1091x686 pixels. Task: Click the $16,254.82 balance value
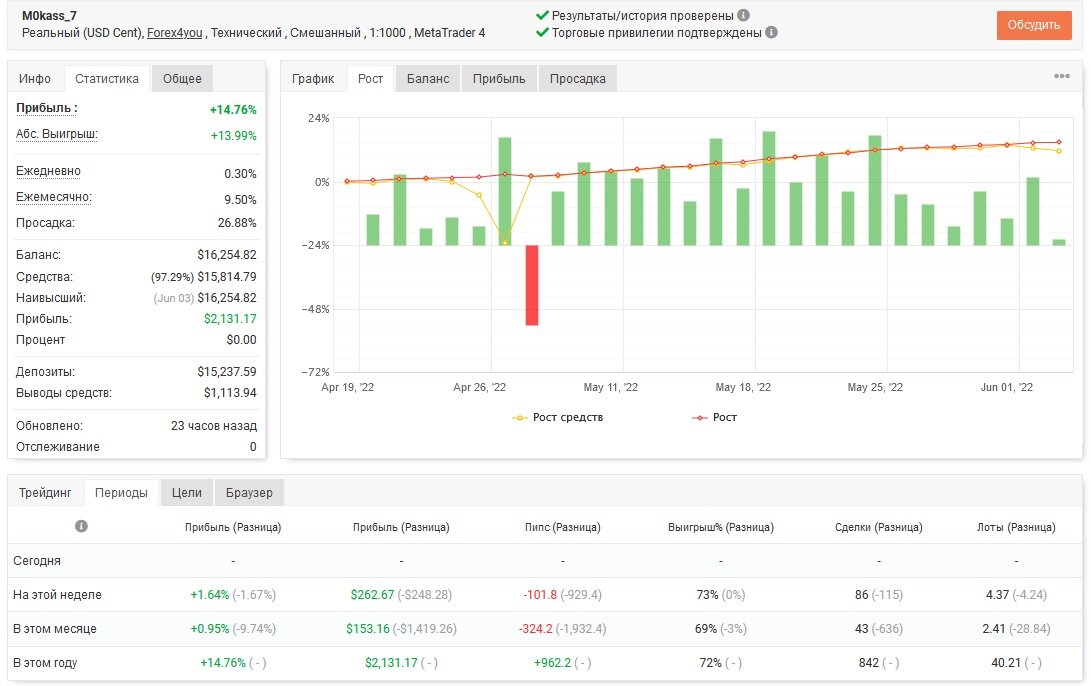click(x=227, y=255)
